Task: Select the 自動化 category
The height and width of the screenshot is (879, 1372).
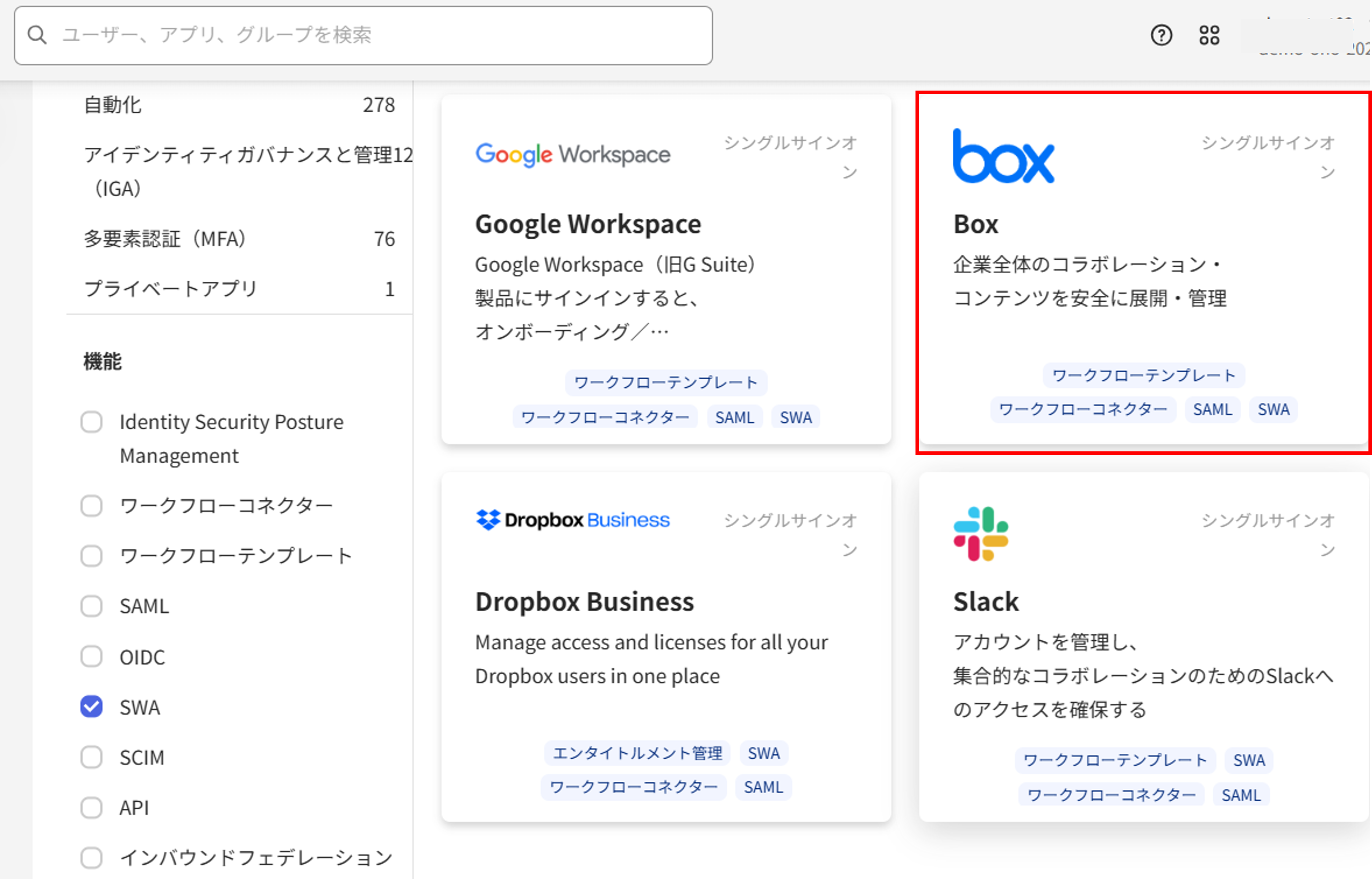Action: pos(113,105)
